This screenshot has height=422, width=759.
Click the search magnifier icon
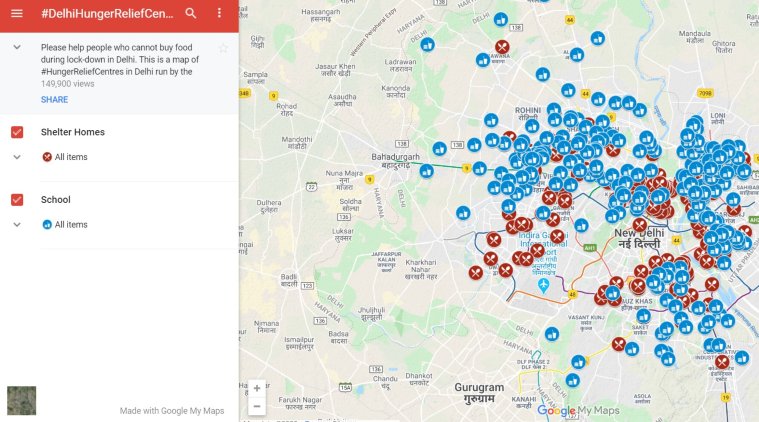click(191, 14)
